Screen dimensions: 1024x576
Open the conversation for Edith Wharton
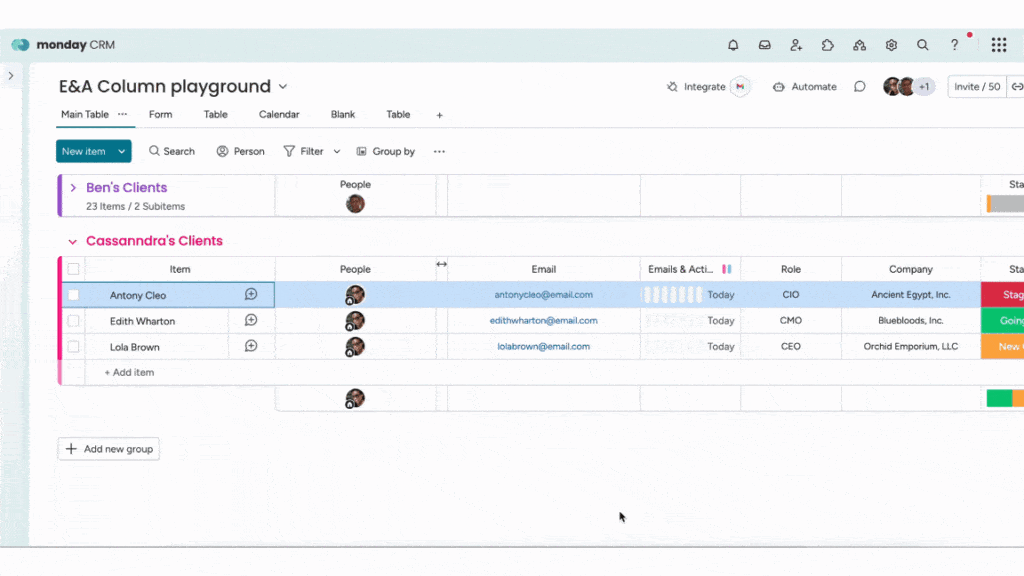[251, 320]
